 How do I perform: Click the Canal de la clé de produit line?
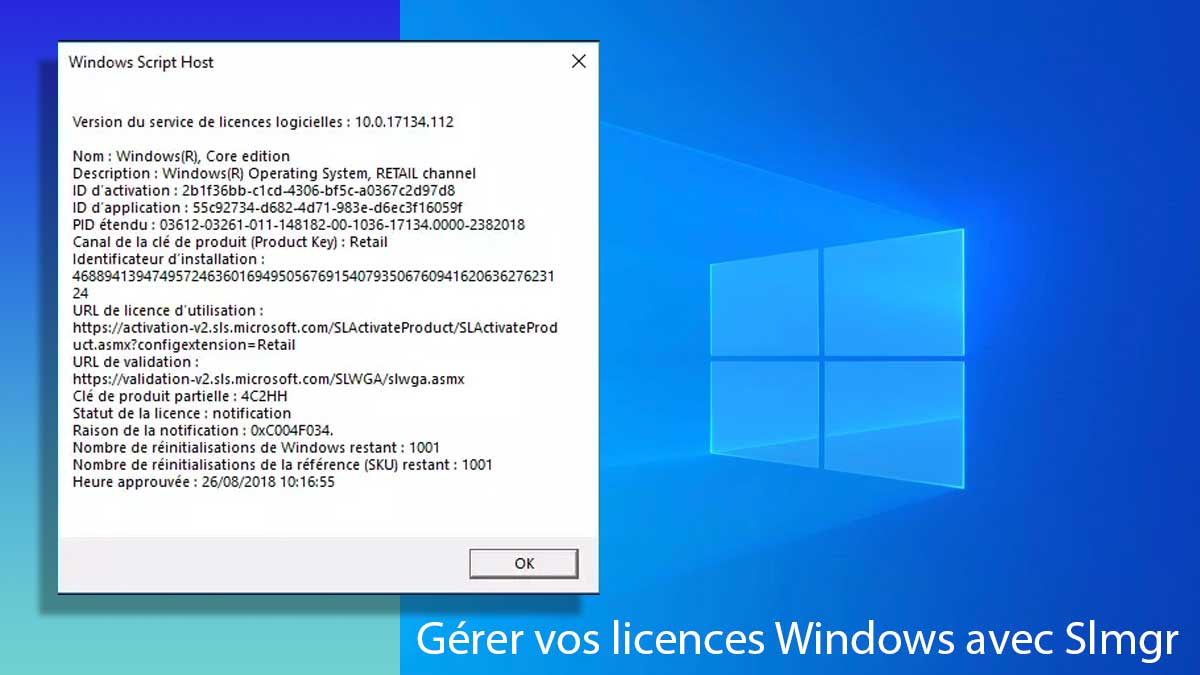click(x=230, y=242)
